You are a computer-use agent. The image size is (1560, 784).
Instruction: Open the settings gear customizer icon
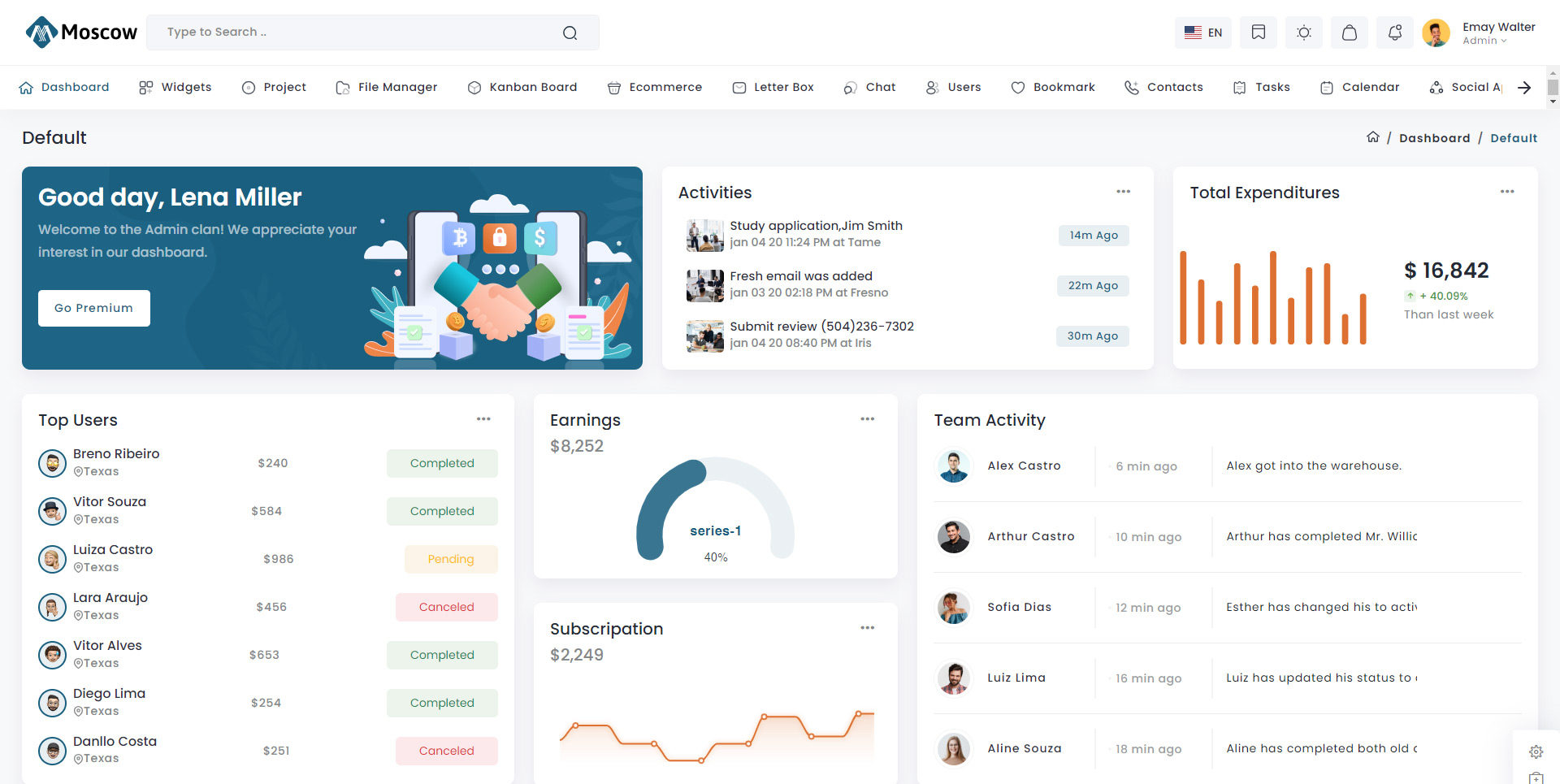(1536, 752)
